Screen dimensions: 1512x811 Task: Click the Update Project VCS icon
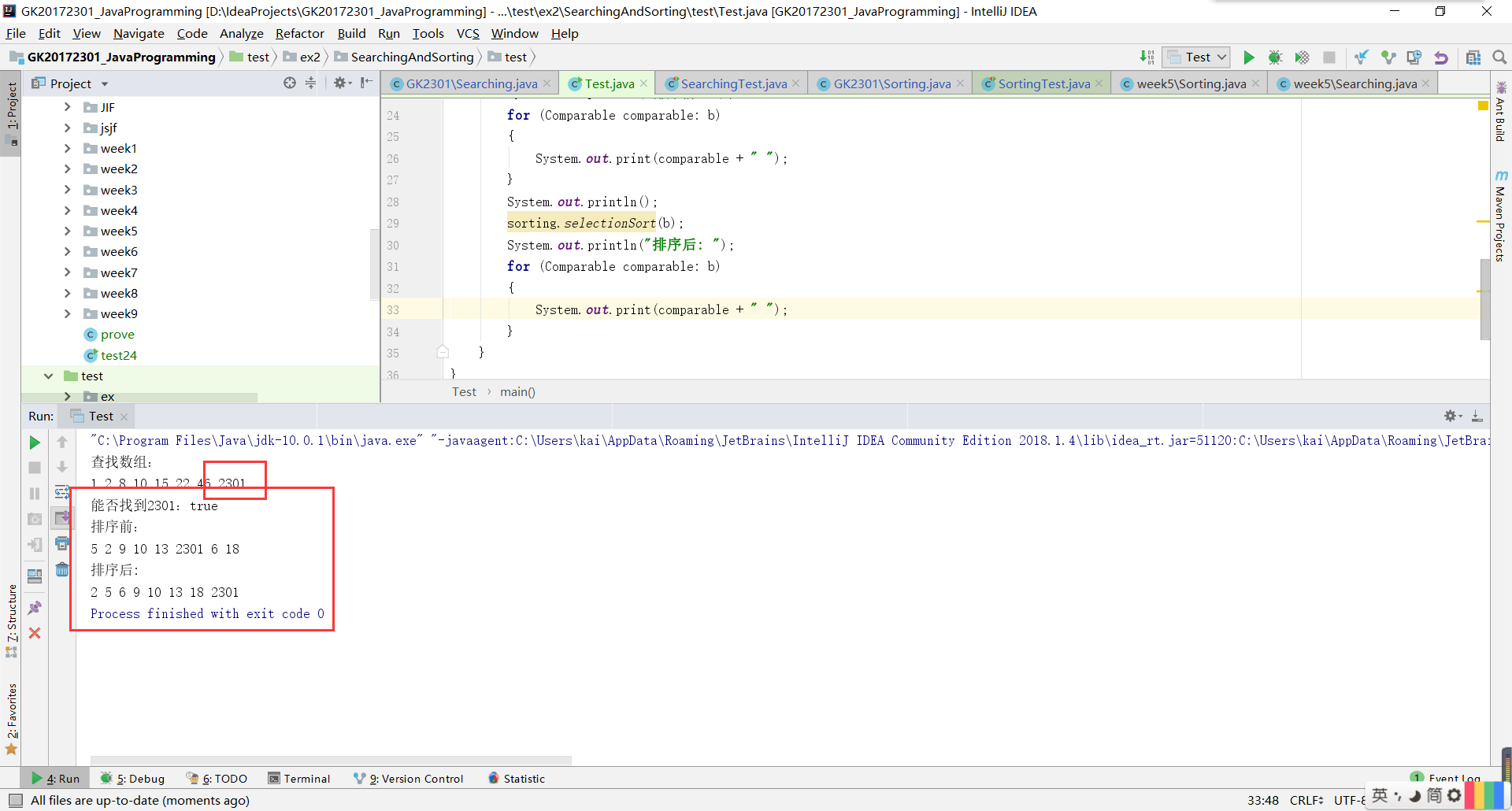(1361, 57)
